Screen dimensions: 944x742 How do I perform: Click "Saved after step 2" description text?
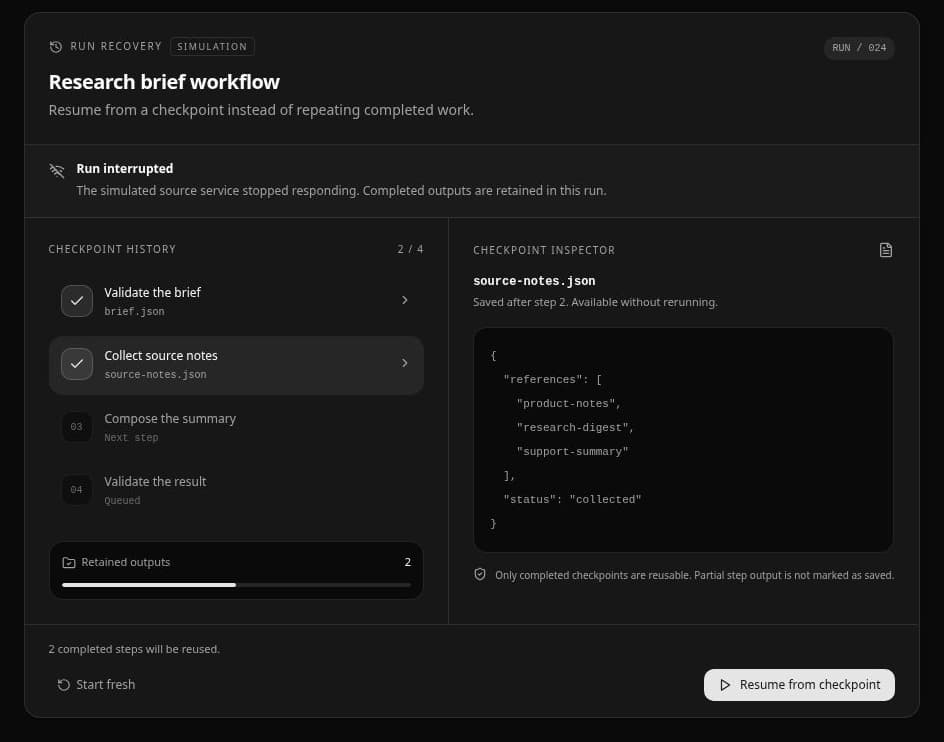[595, 302]
